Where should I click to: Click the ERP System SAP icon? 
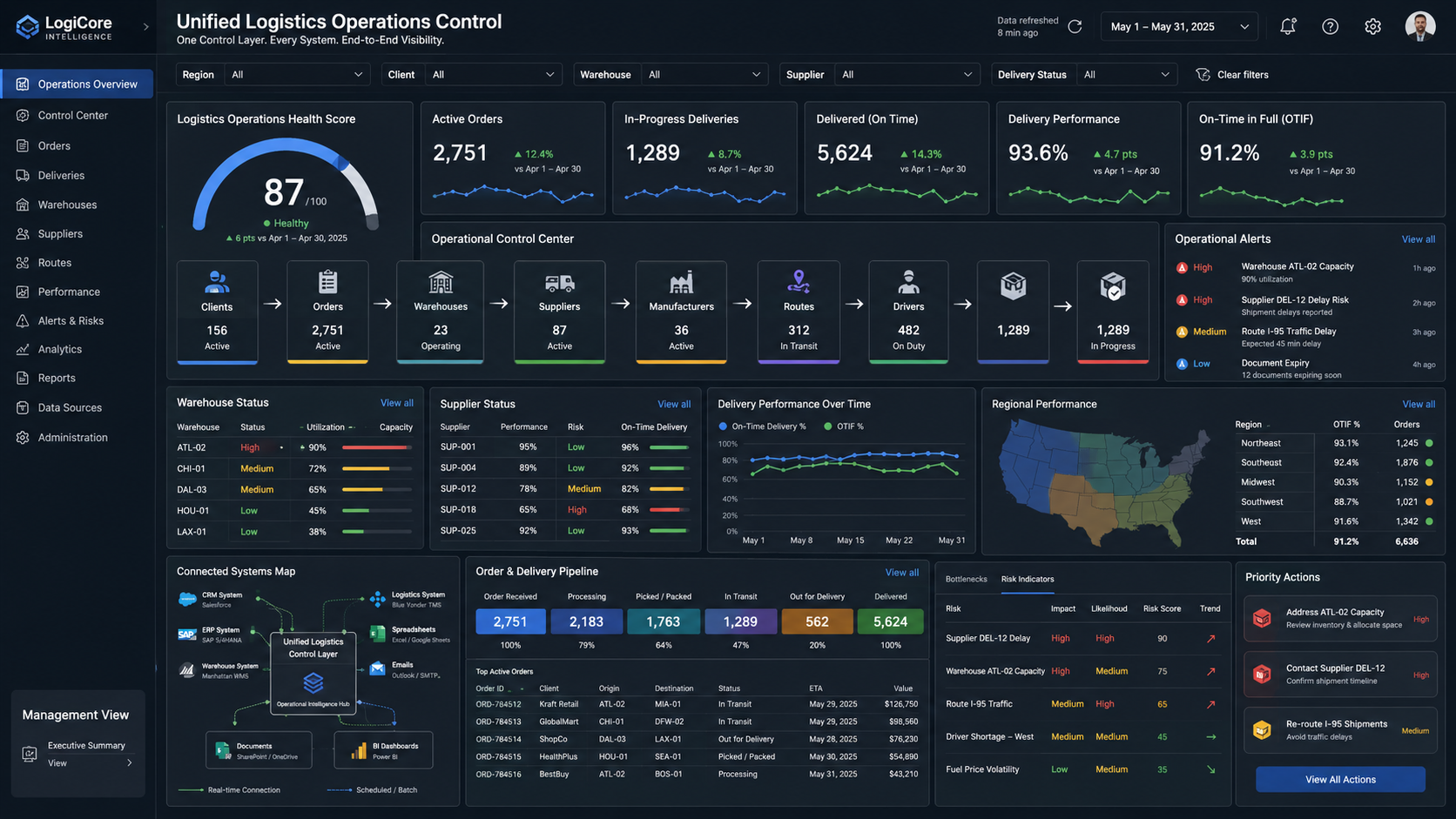(x=186, y=634)
